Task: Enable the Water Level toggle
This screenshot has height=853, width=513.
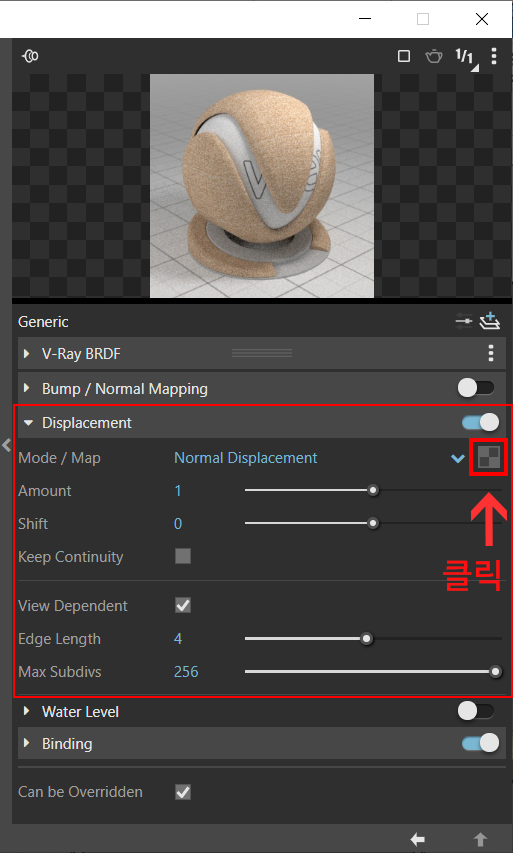Action: pos(476,710)
